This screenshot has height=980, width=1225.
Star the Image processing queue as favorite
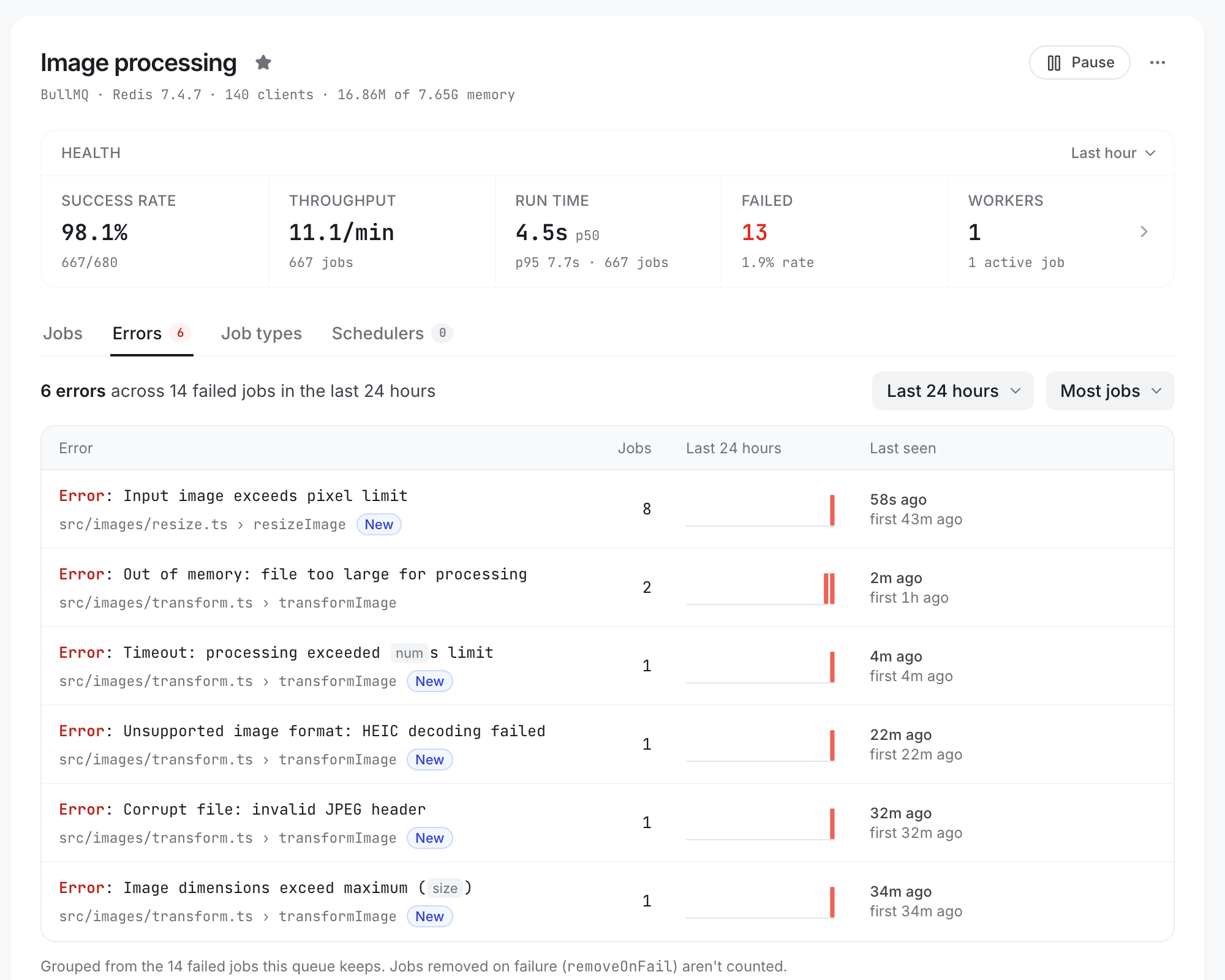pyautogui.click(x=263, y=62)
